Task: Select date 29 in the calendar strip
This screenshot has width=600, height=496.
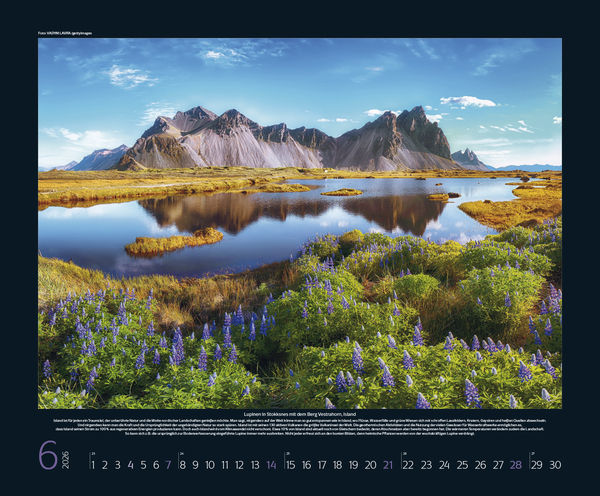Action: pos(537,464)
